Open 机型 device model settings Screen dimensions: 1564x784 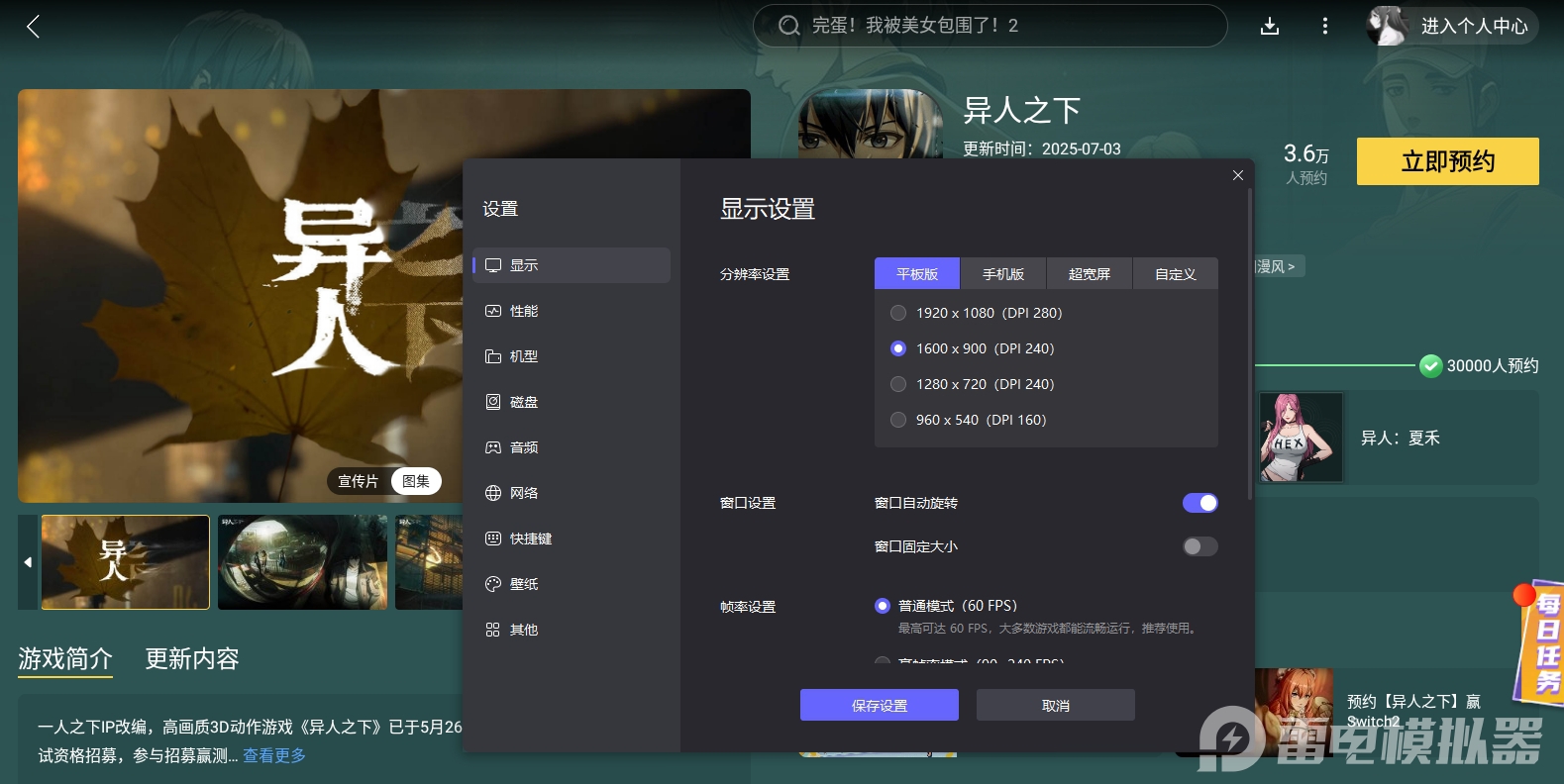[572, 356]
